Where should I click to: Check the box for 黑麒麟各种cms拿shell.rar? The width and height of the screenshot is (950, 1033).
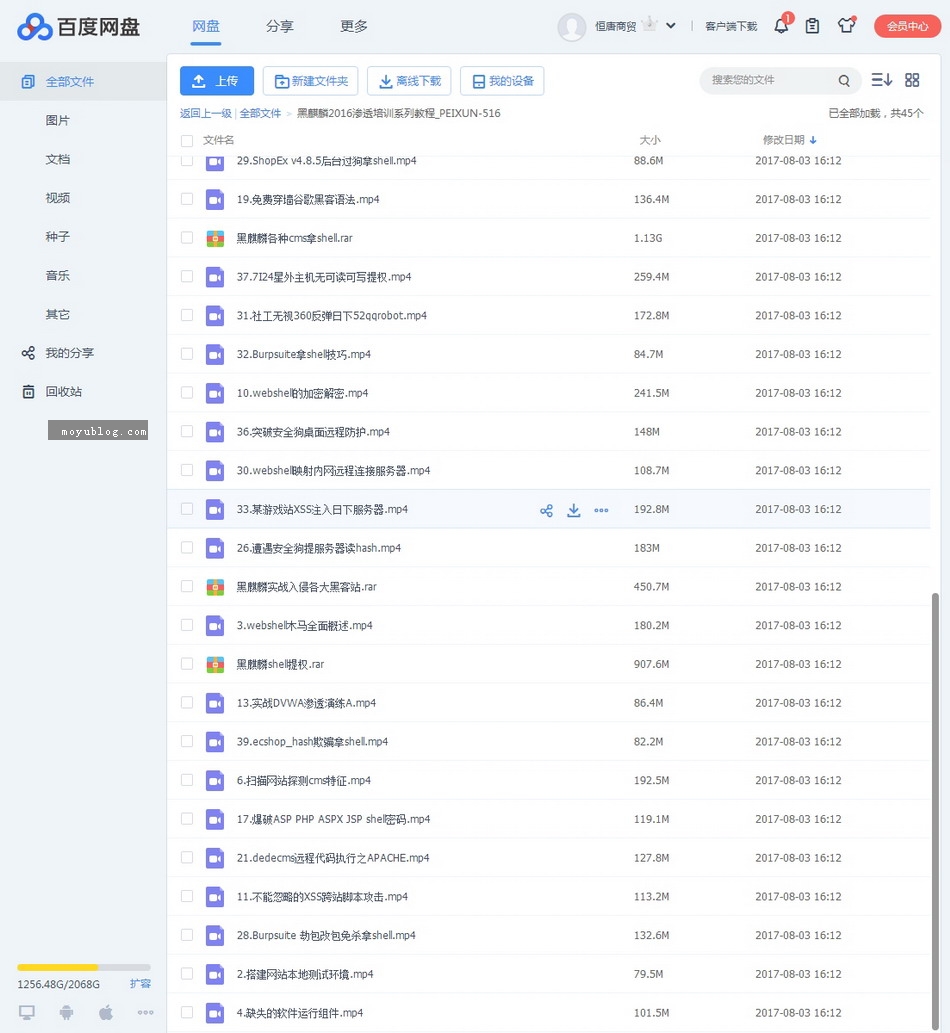187,238
